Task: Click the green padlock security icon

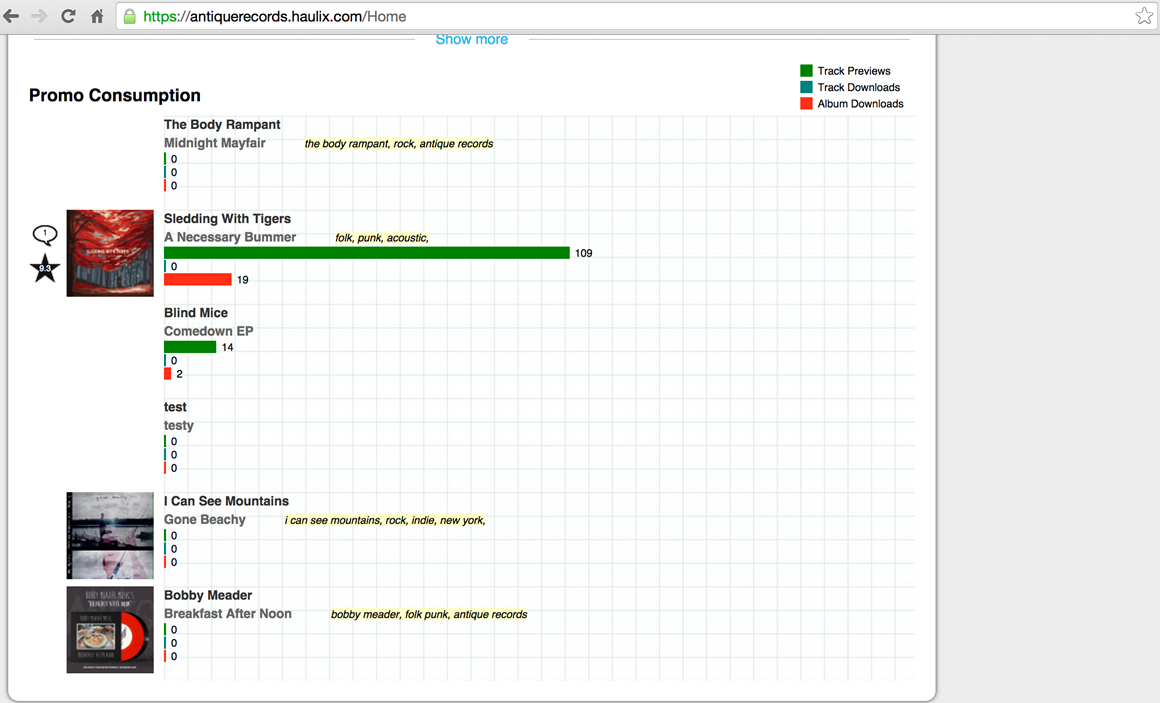Action: (130, 16)
